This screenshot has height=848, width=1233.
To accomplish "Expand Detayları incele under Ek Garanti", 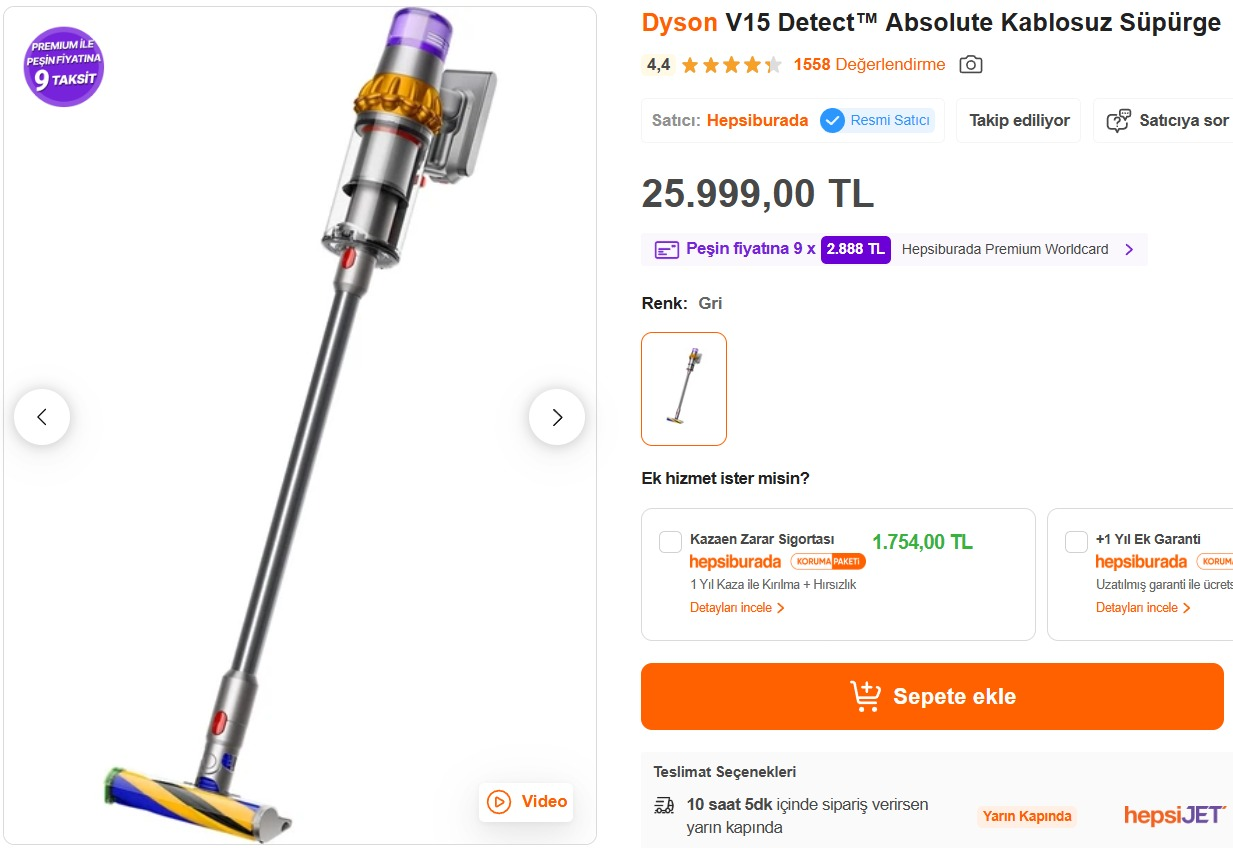I will [1143, 608].
